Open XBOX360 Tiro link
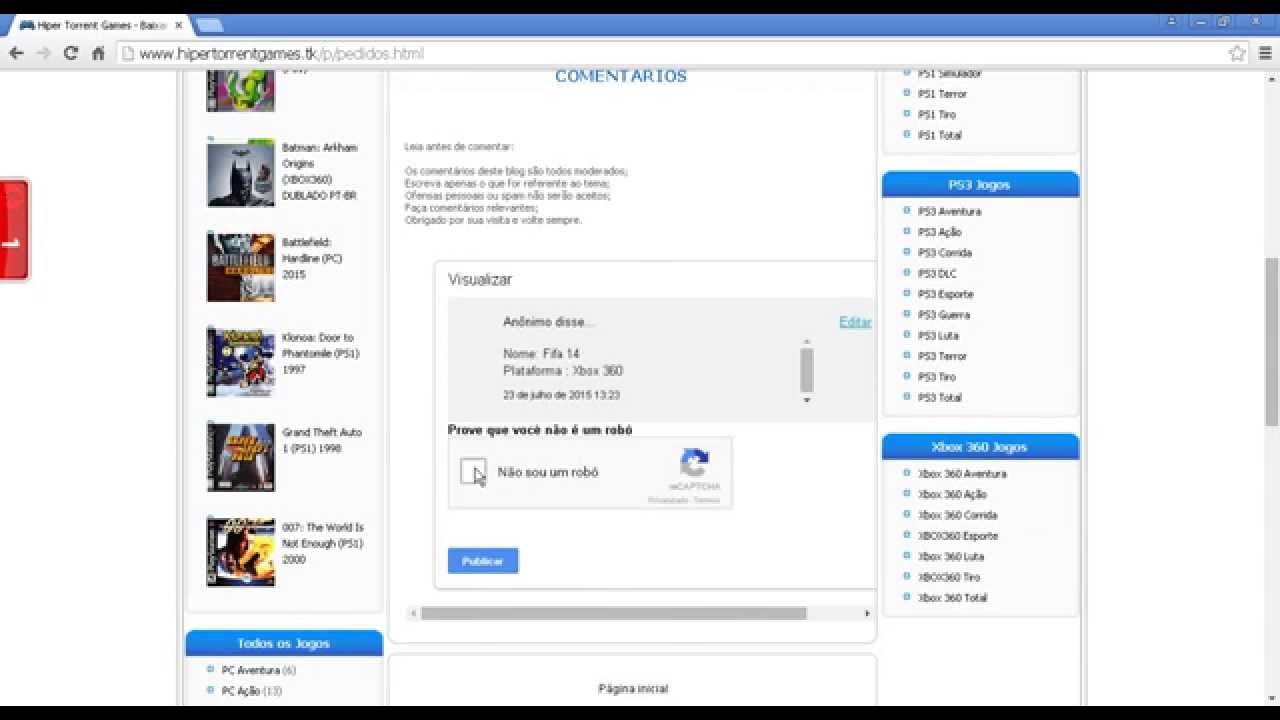The image size is (1280, 720). tap(949, 577)
